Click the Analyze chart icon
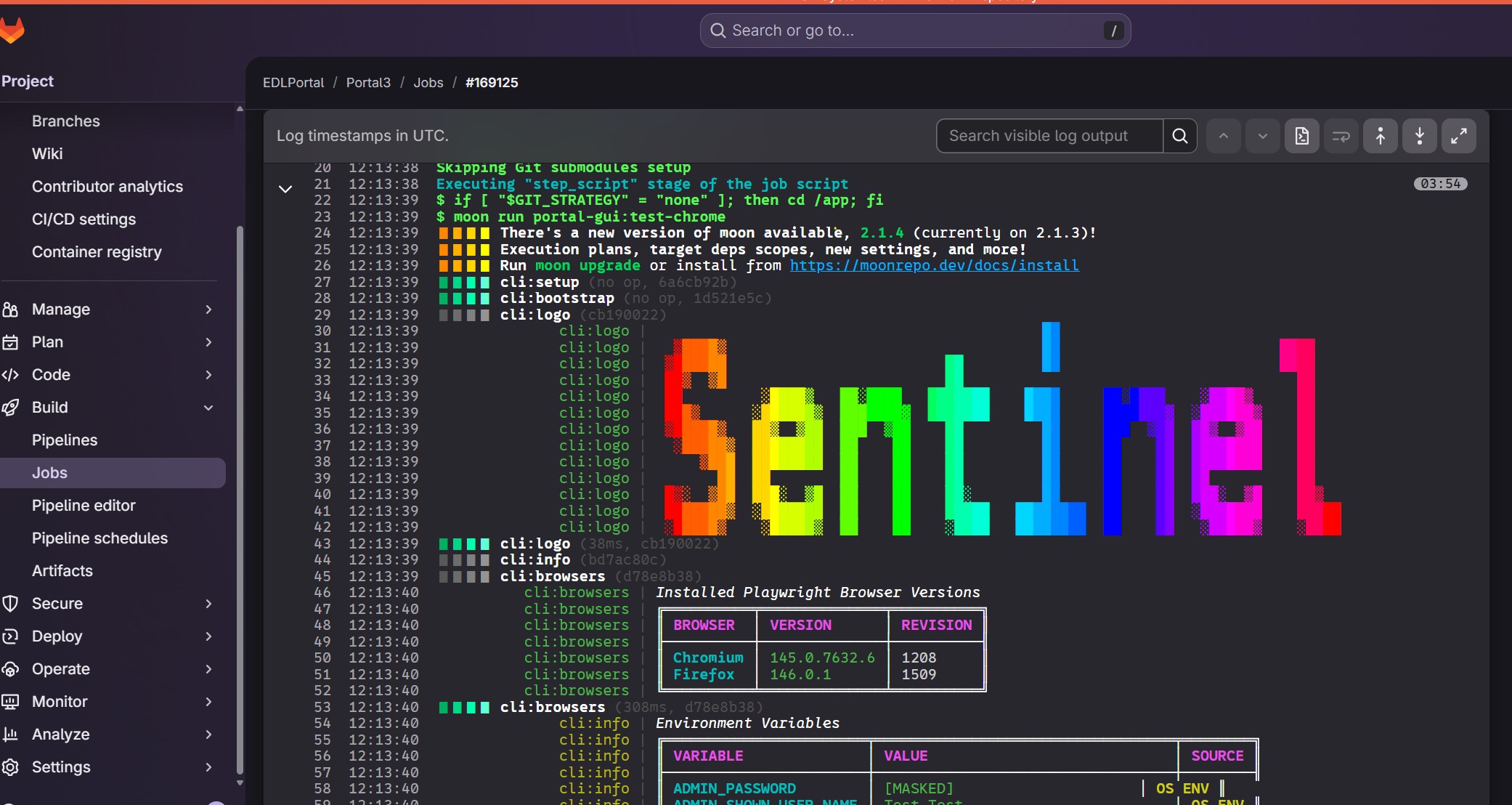 pos(10,735)
